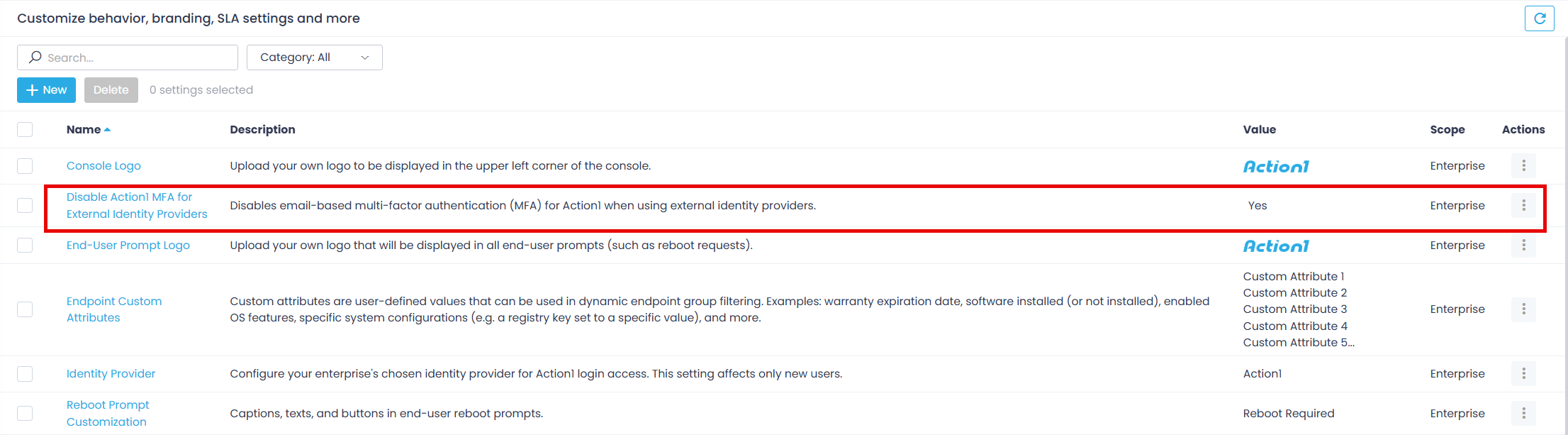
Task: Open the actions menu for Identity Provider
Action: [1523, 373]
